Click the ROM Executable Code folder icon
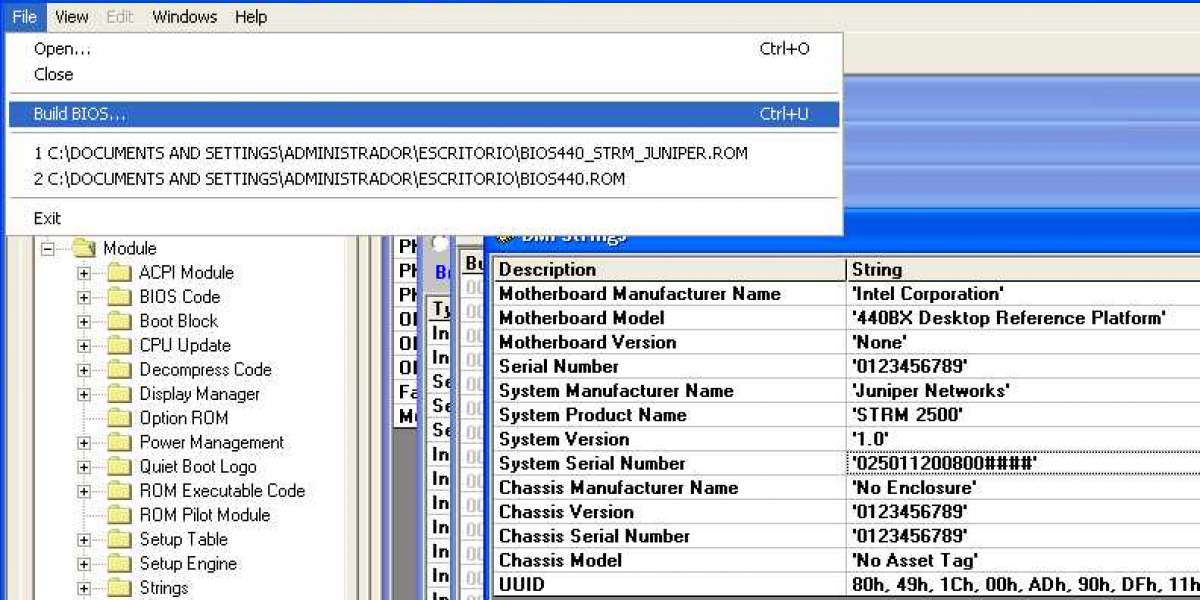Image resolution: width=1200 pixels, height=600 pixels. pyautogui.click(x=120, y=490)
